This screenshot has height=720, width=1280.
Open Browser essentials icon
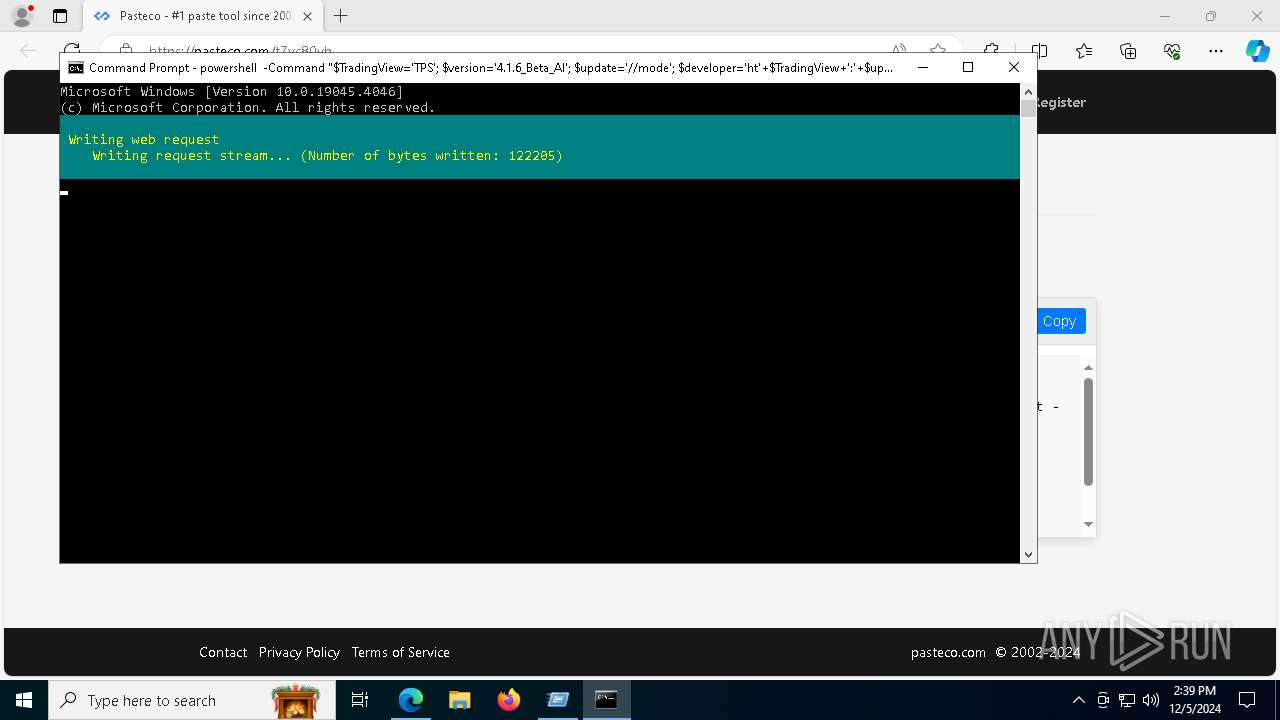[1172, 51]
